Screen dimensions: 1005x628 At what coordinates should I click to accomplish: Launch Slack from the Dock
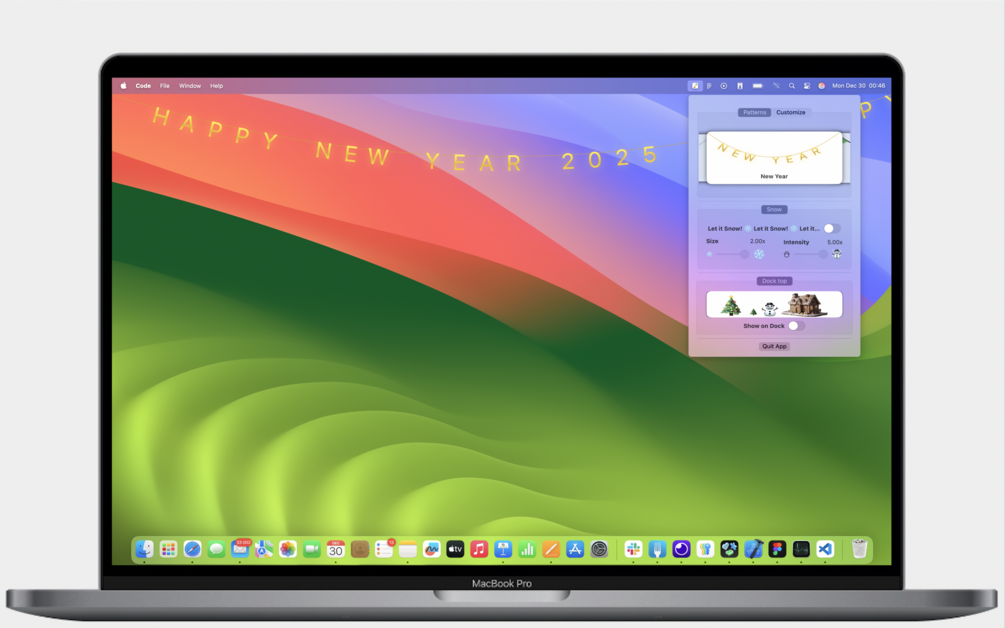point(633,549)
